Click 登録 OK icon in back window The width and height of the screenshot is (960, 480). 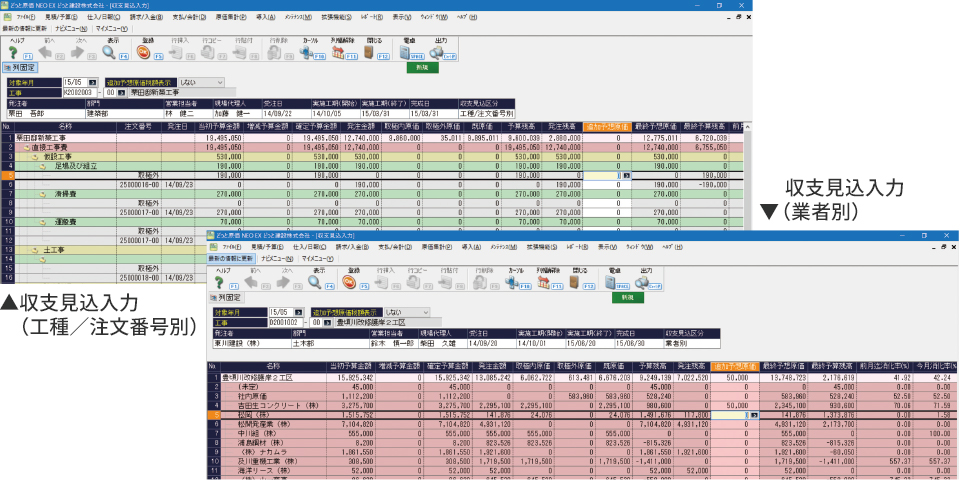click(144, 53)
